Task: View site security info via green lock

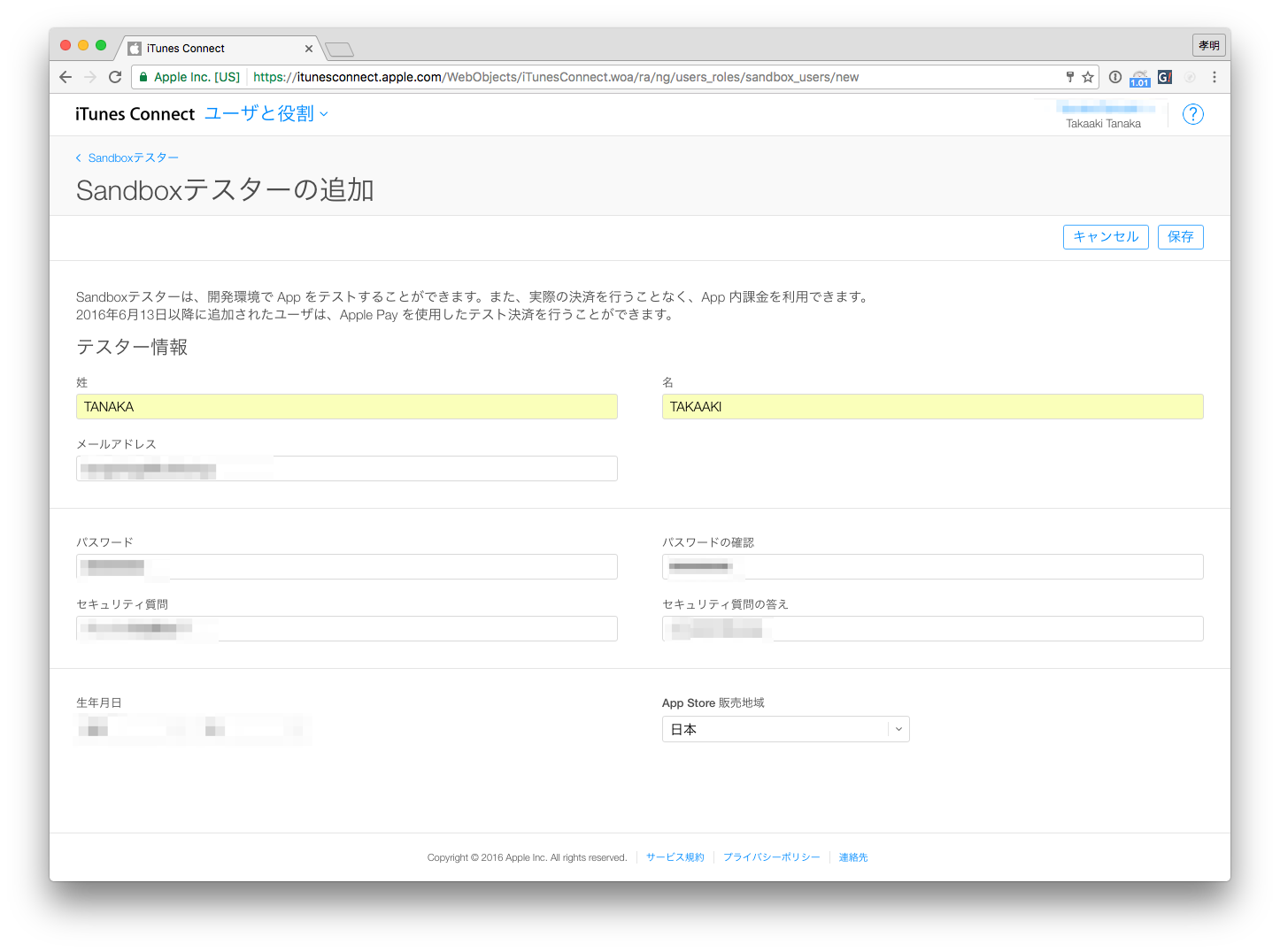Action: point(143,77)
